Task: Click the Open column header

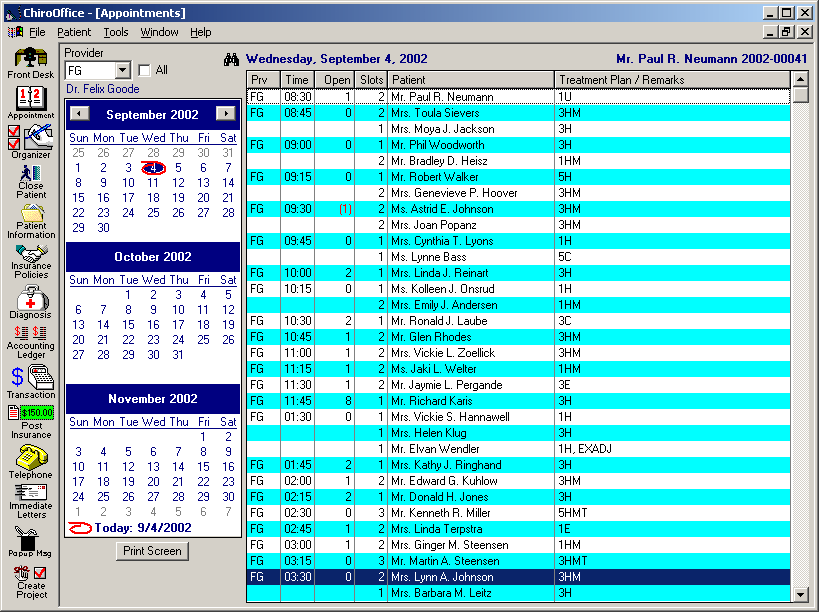Action: 334,80
